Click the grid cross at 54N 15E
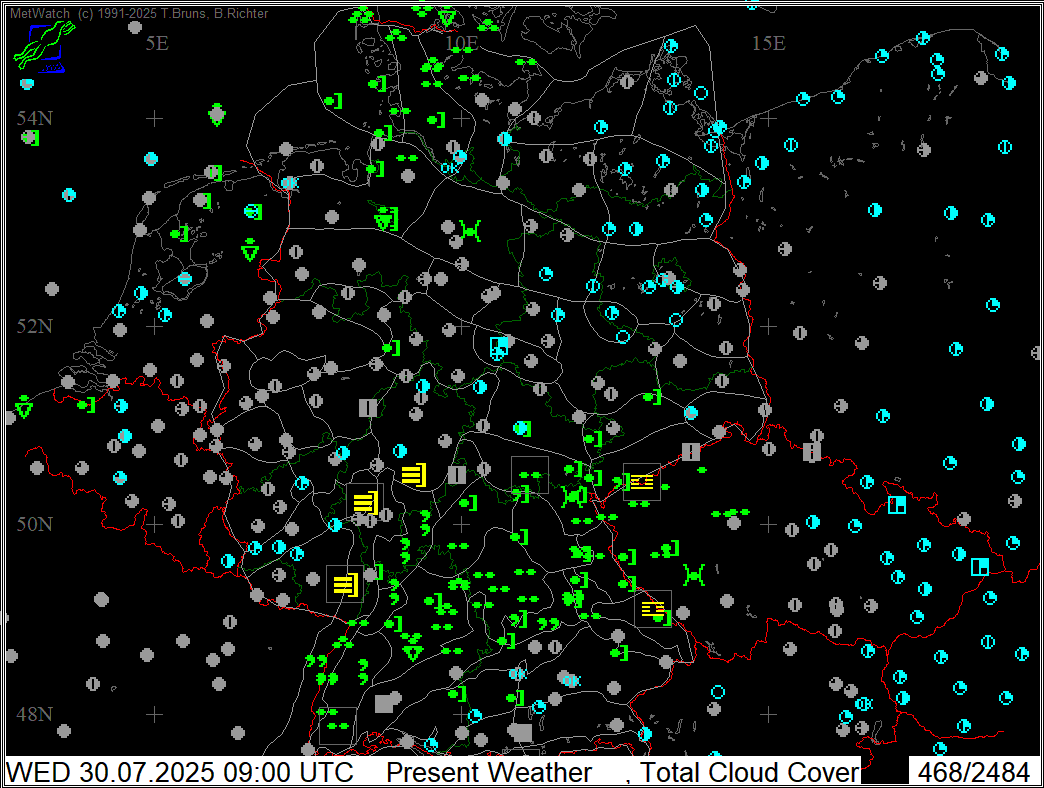This screenshot has height=788, width=1044. (768, 118)
